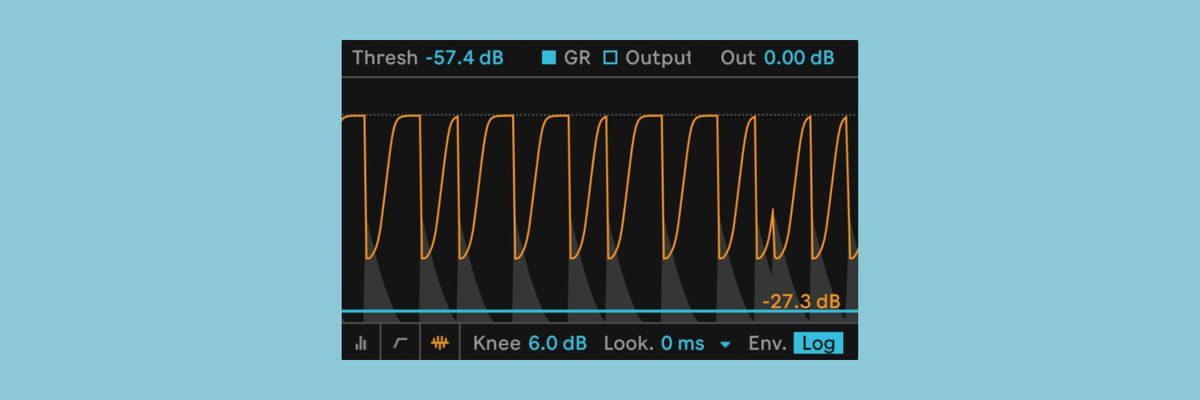The height and width of the screenshot is (400, 1200).
Task: Click the Look. label
Action: pos(628,344)
